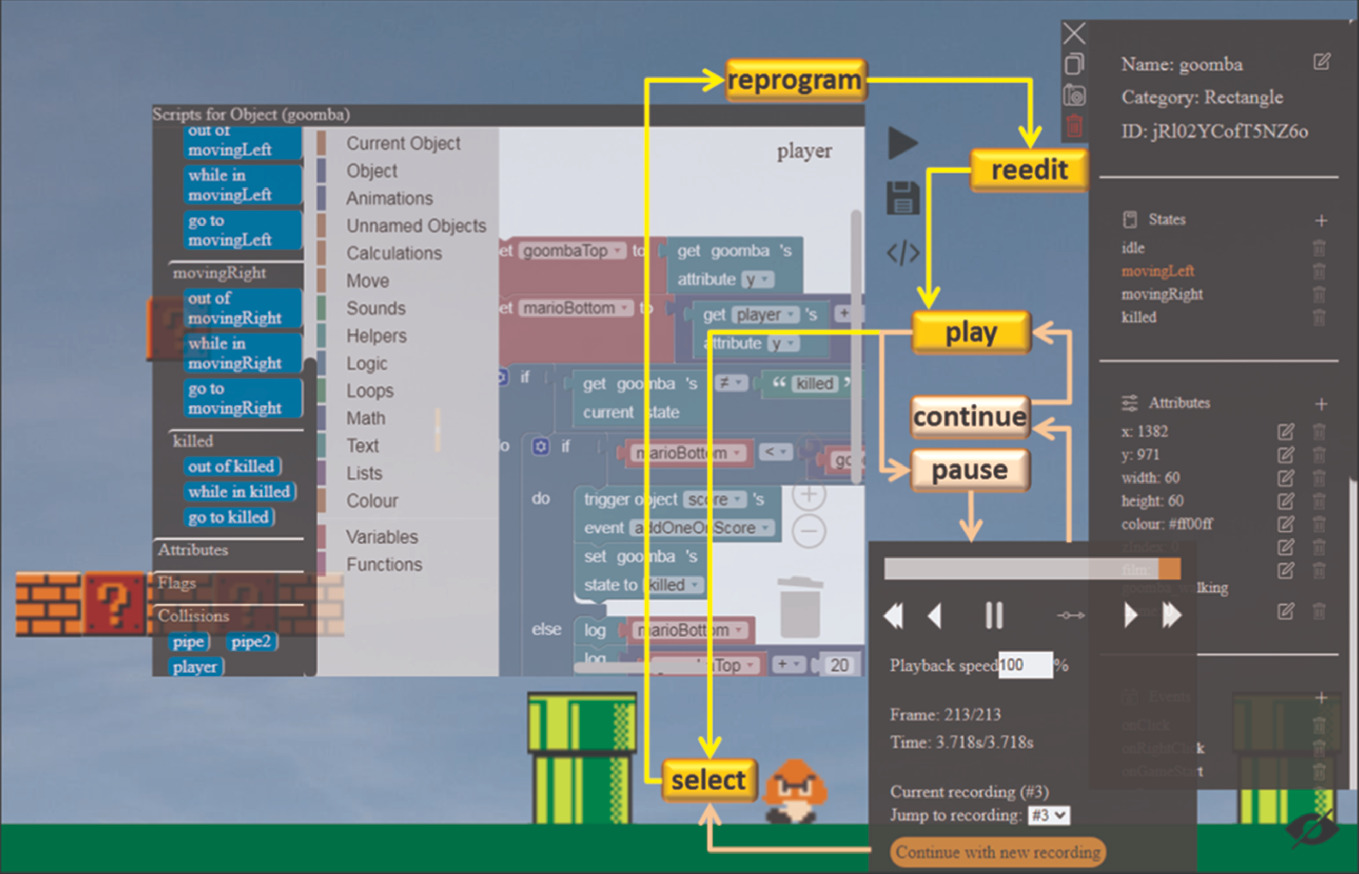Show generated code with the </> icon
1359x874 pixels.
(x=903, y=253)
